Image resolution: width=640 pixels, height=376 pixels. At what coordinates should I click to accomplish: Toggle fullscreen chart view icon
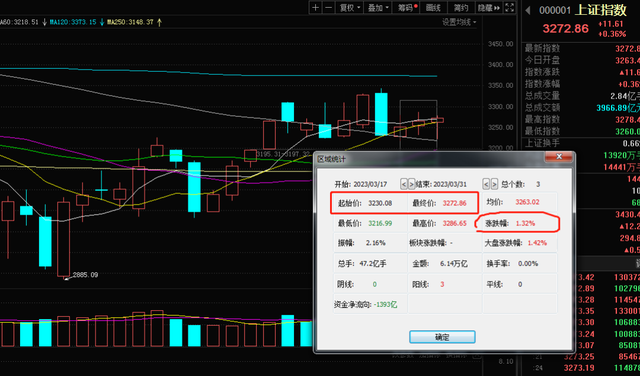pos(509,7)
